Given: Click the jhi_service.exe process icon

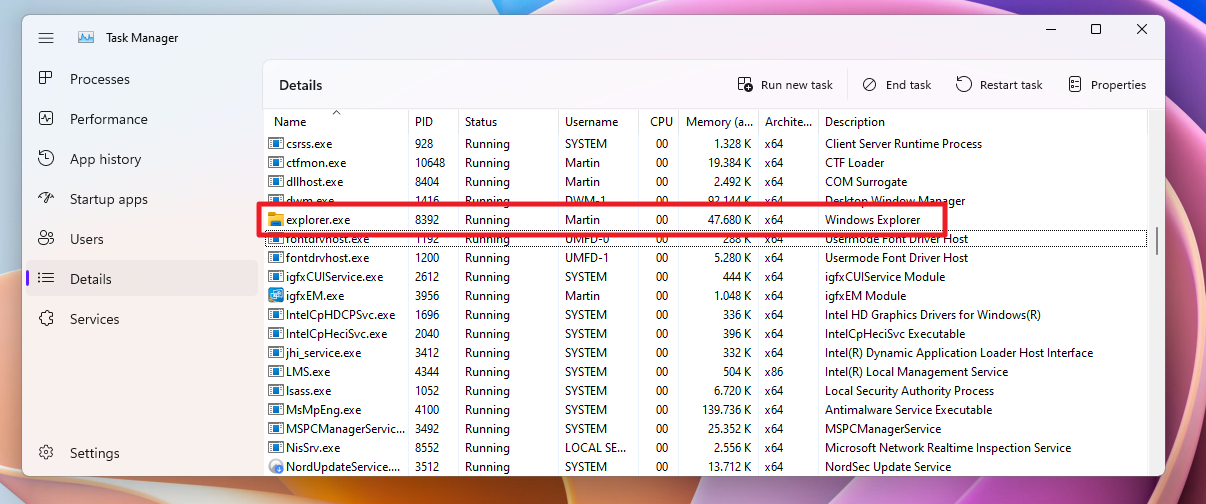Looking at the screenshot, I should 276,353.
